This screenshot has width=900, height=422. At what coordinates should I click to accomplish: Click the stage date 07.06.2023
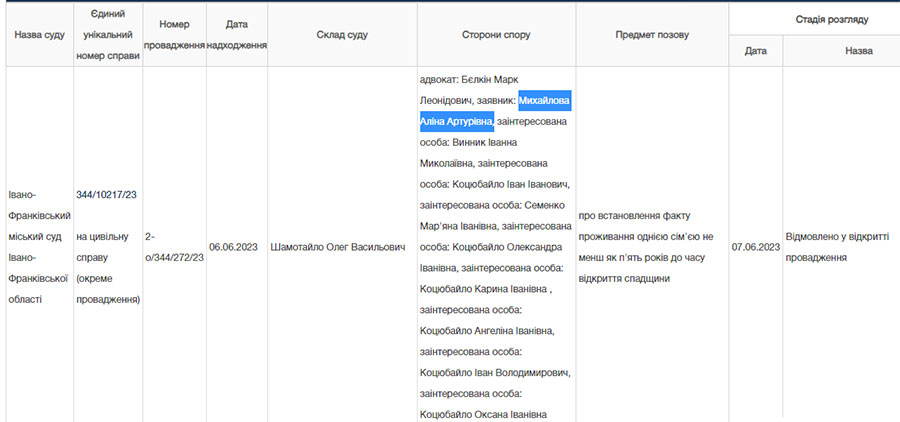(x=755, y=247)
